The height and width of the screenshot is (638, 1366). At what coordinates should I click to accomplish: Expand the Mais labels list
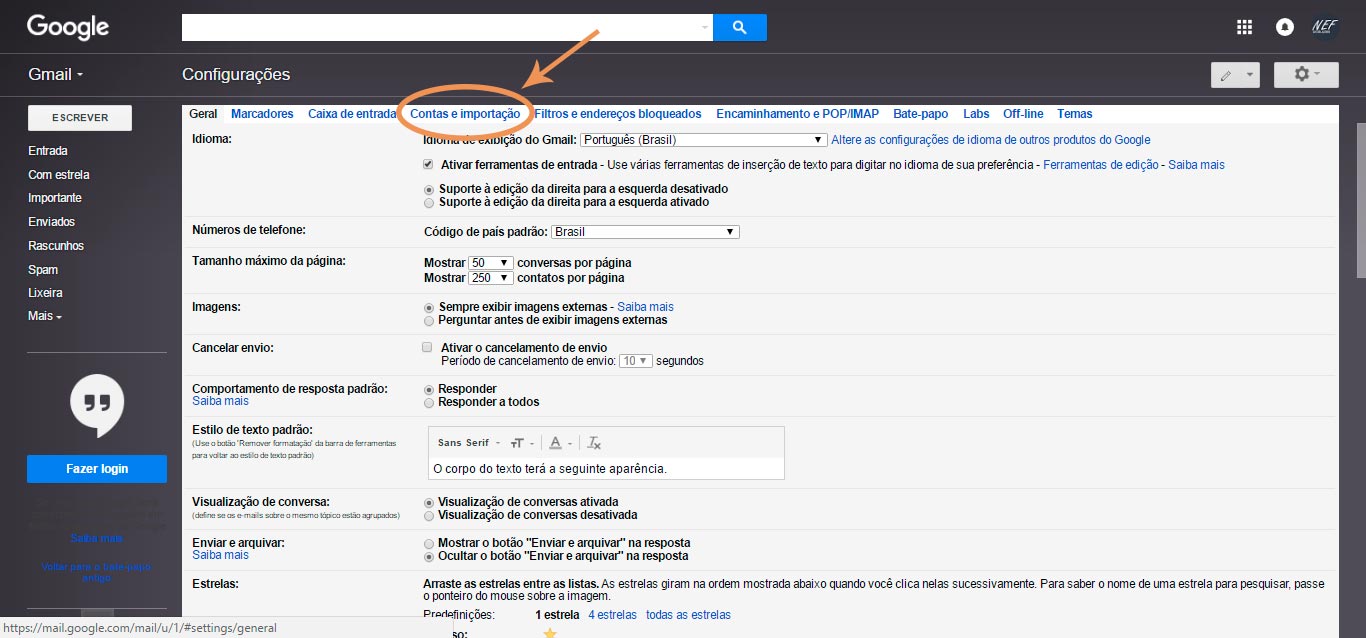45,316
